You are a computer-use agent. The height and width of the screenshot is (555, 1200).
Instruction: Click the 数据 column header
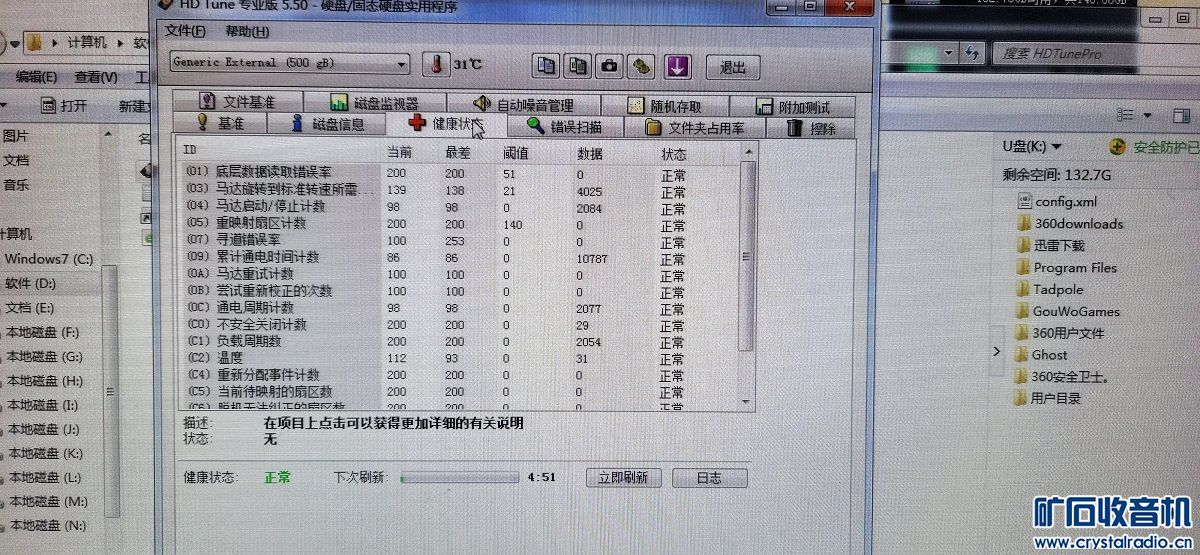591,154
